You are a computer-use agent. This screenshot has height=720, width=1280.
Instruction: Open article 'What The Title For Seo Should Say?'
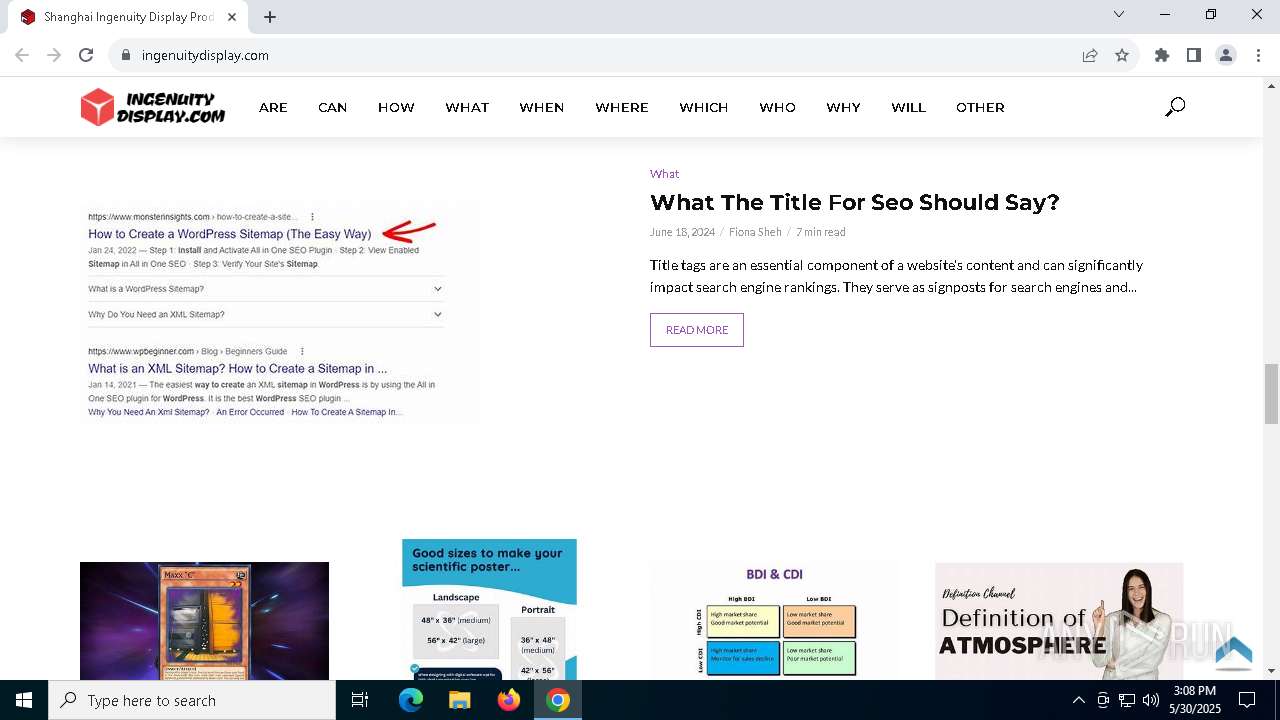click(855, 202)
